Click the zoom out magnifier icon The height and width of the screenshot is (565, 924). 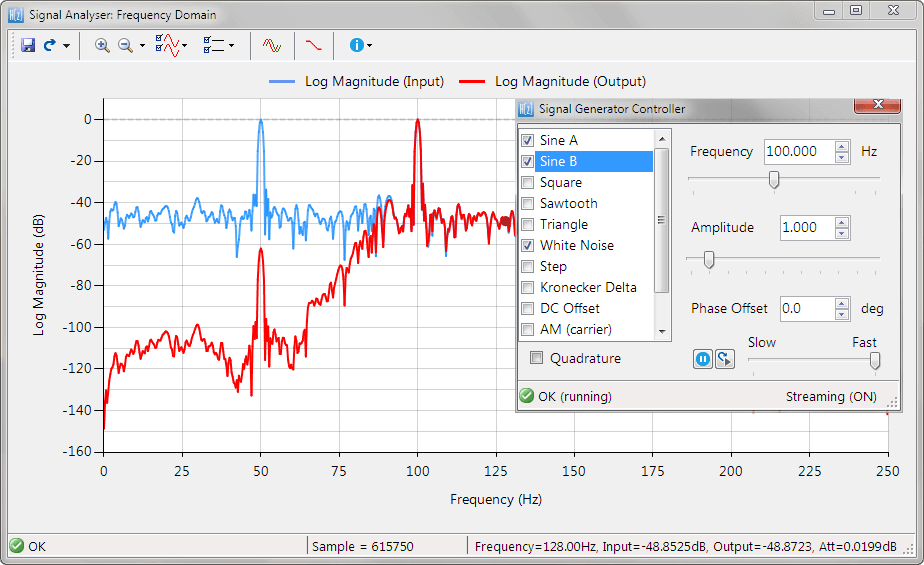tap(126, 45)
